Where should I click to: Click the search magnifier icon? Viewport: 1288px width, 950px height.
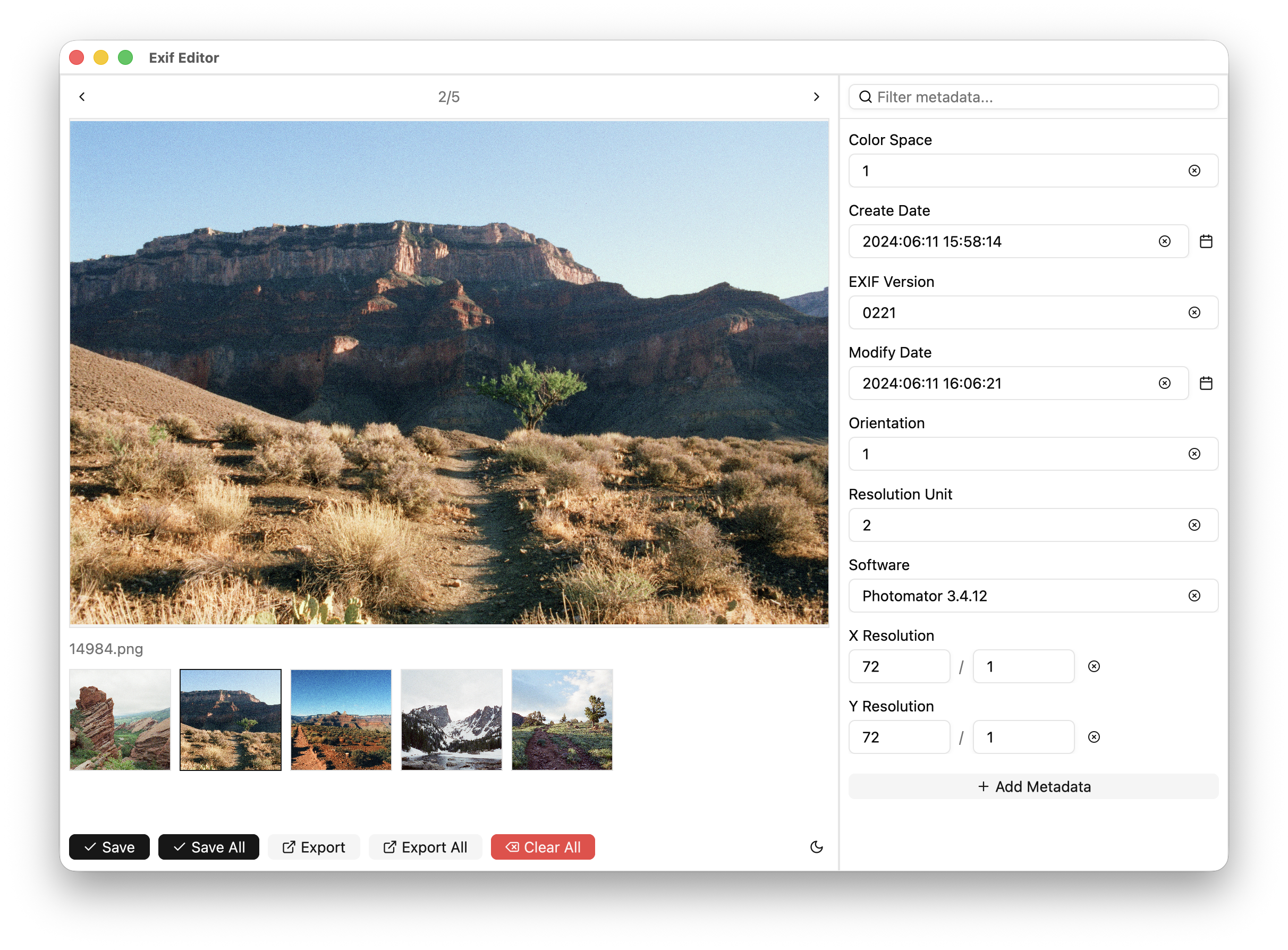point(865,97)
